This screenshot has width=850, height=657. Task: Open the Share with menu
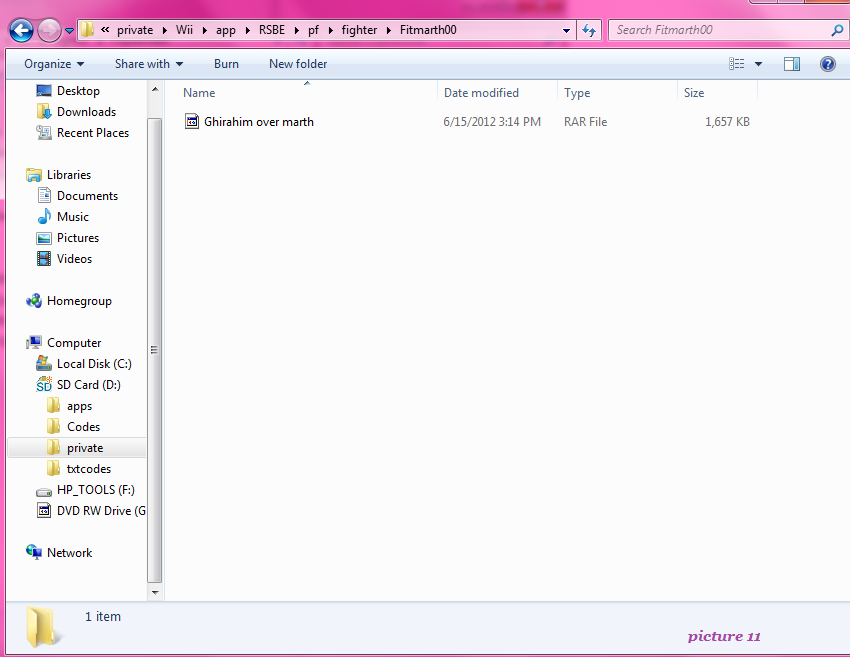[x=149, y=64]
